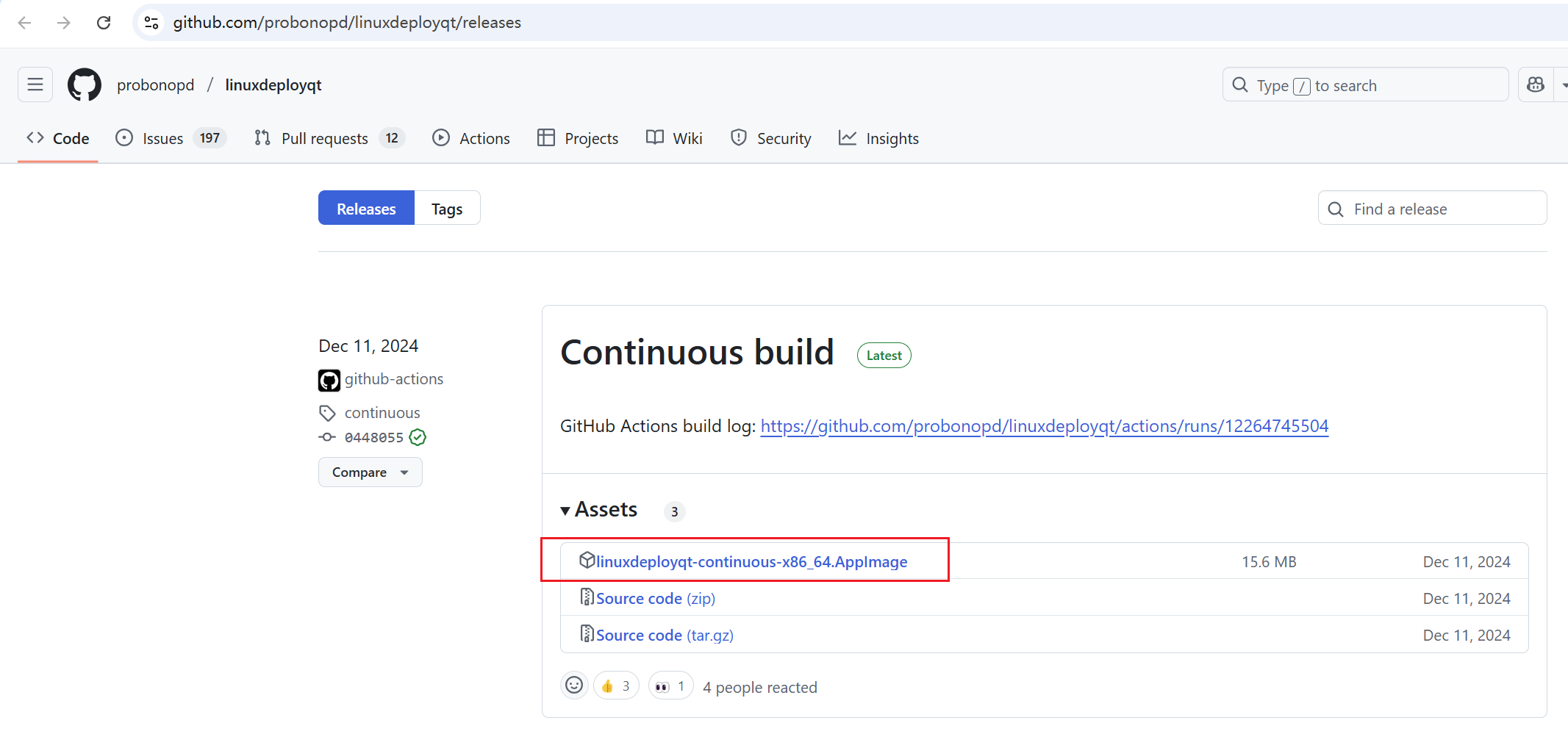This screenshot has height=734, width=1568.
Task: Open the Actions tab
Action: click(471, 138)
